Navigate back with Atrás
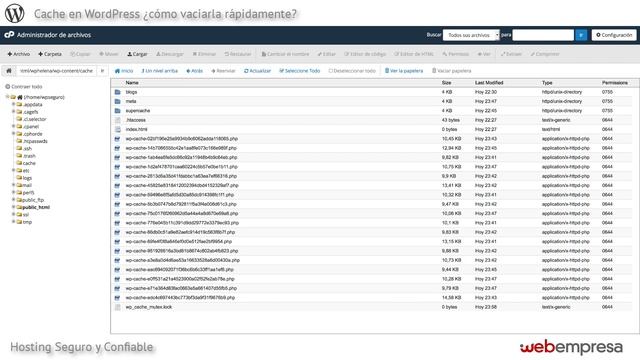The image size is (640, 360). 195,71
